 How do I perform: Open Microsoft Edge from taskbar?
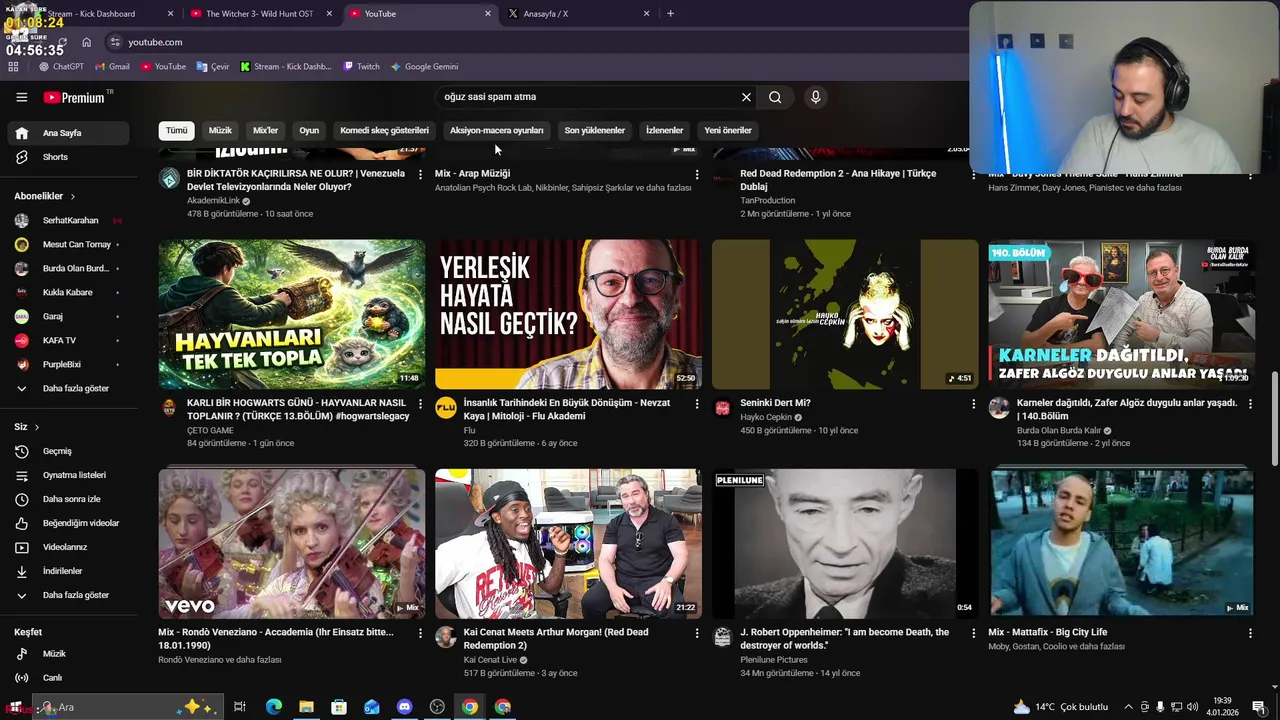pos(273,707)
